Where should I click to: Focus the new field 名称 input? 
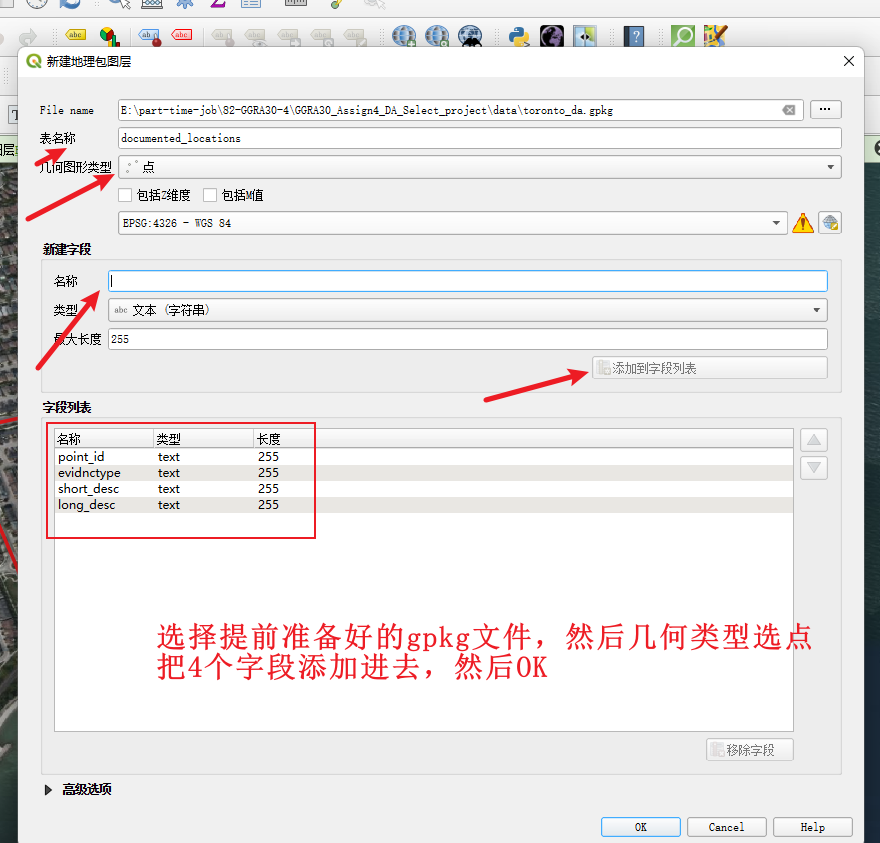(x=468, y=281)
